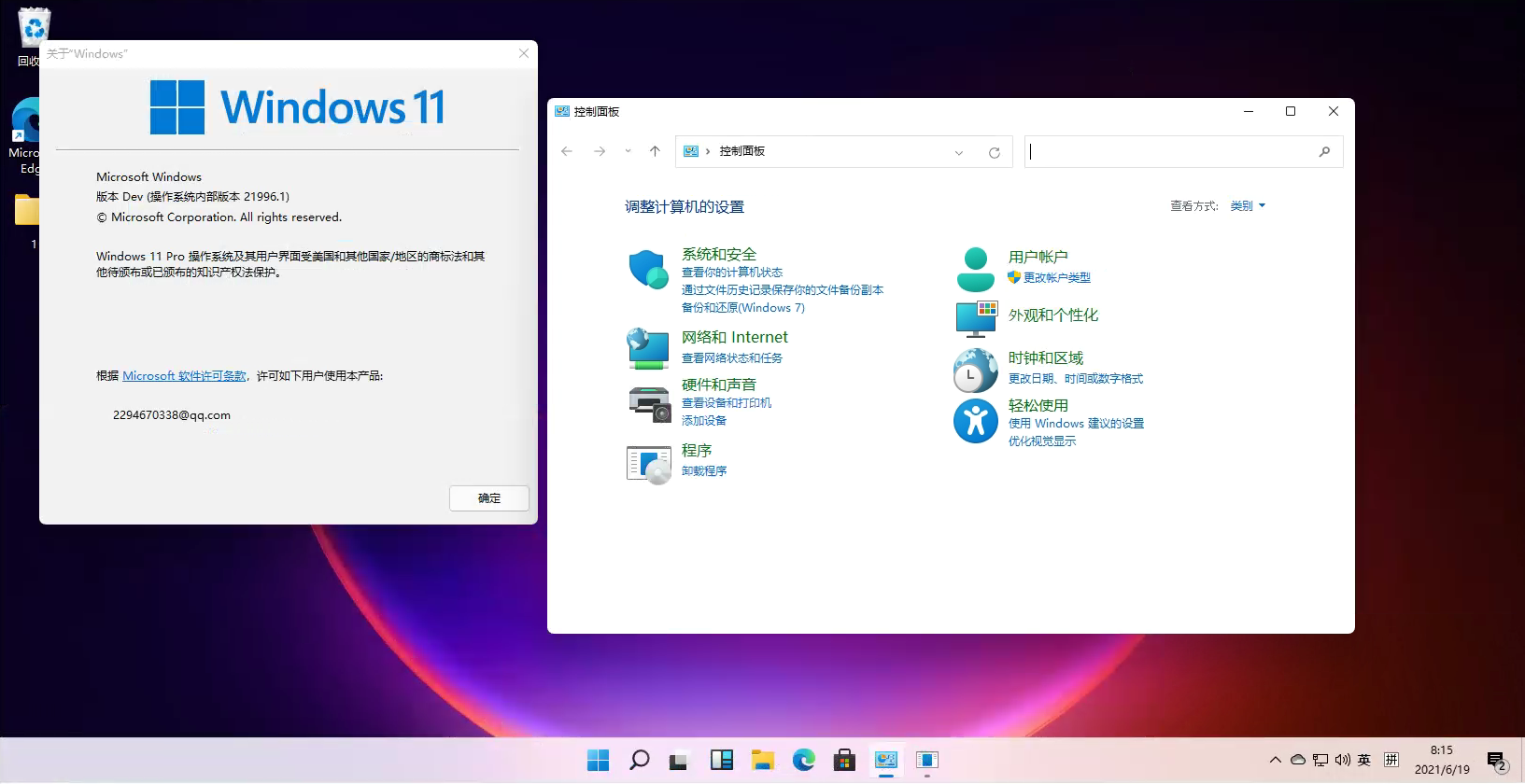Click the 确定 button in About Windows

[x=489, y=498]
